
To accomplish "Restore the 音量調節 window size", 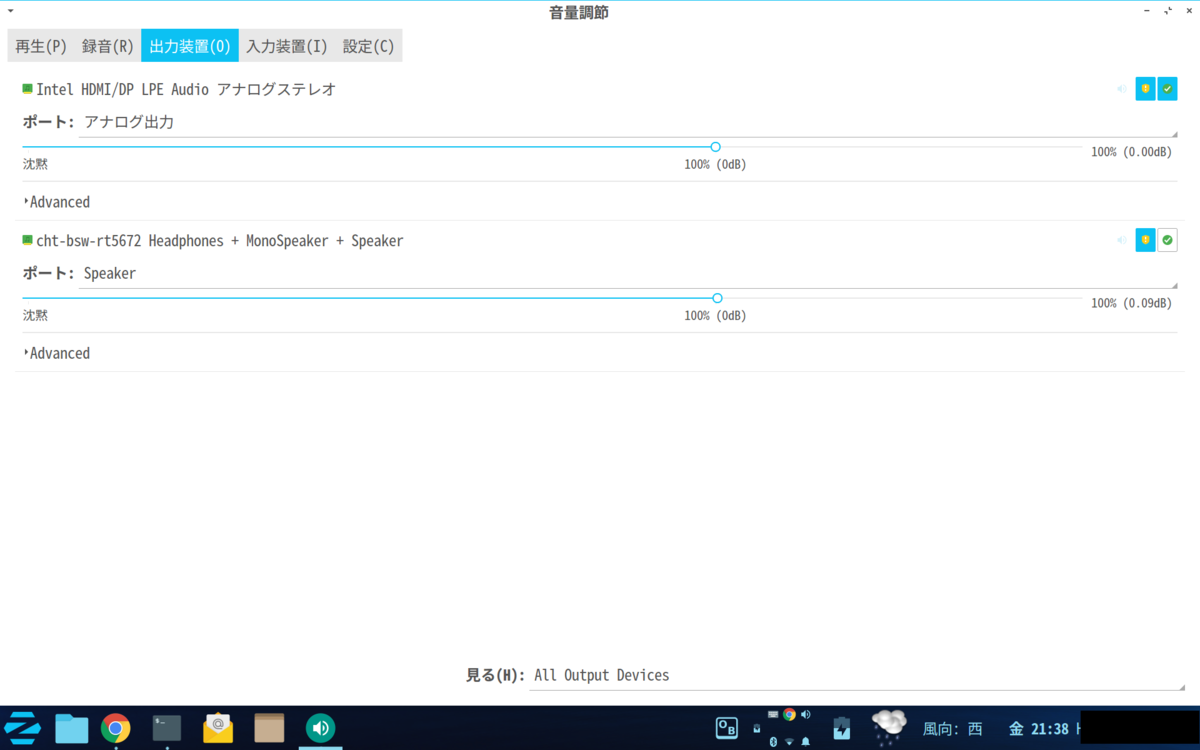I will 1168,10.
